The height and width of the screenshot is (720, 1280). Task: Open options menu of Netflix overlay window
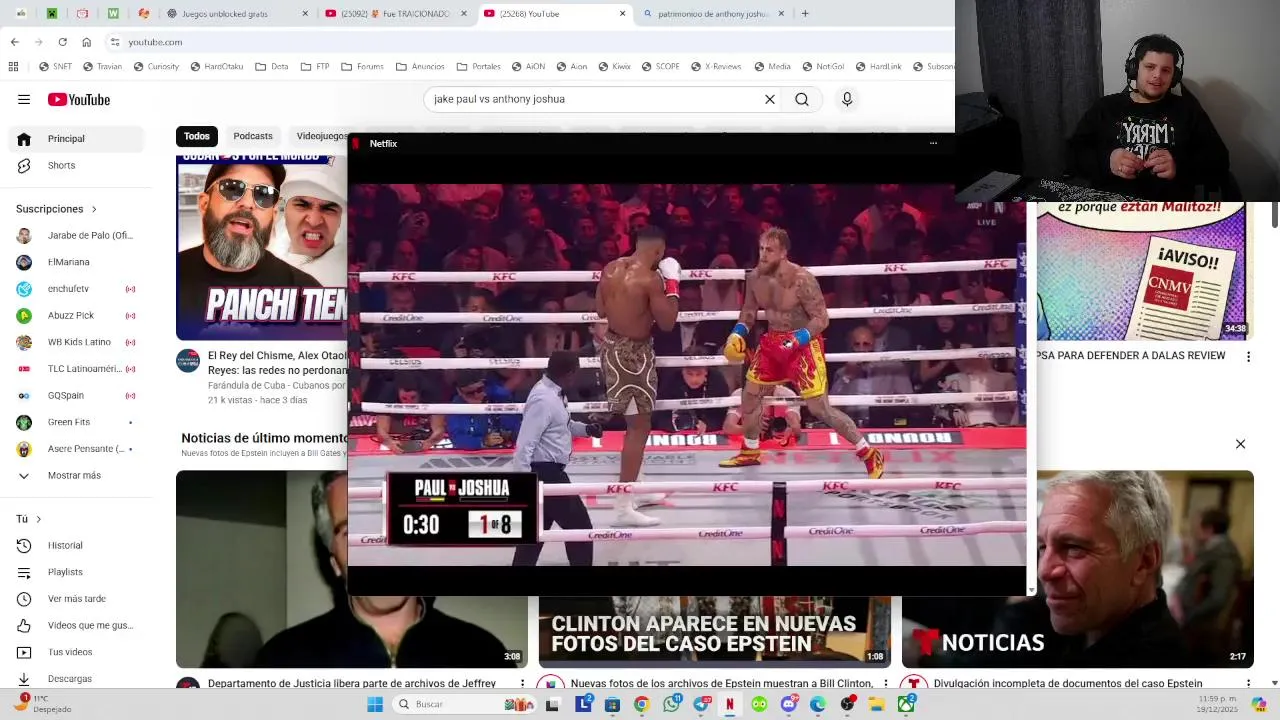(x=933, y=143)
